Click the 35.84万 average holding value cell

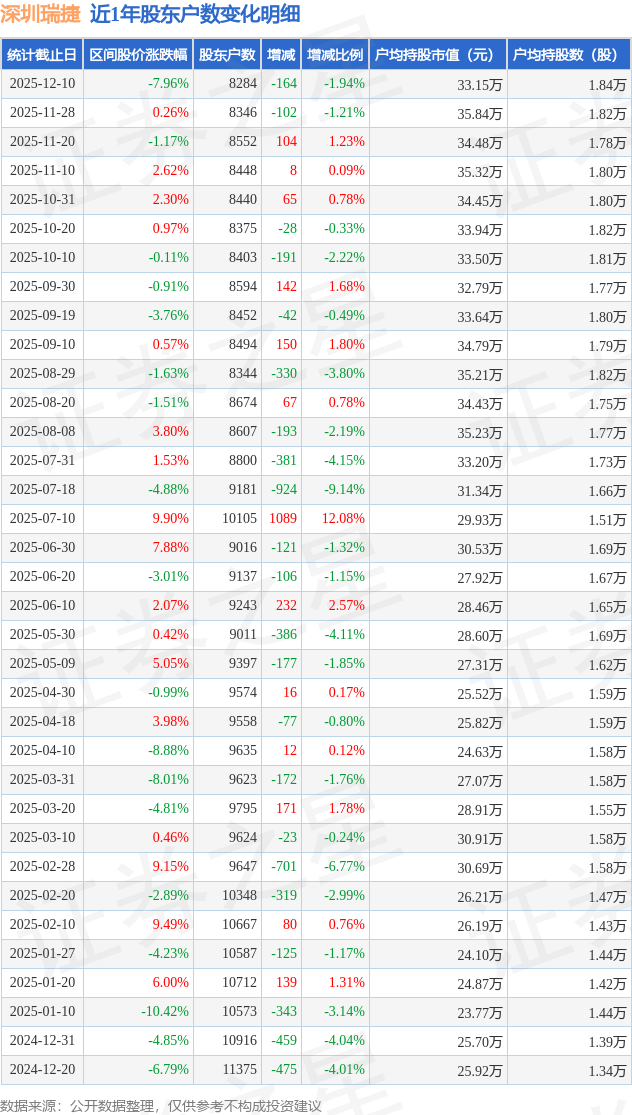point(480,113)
